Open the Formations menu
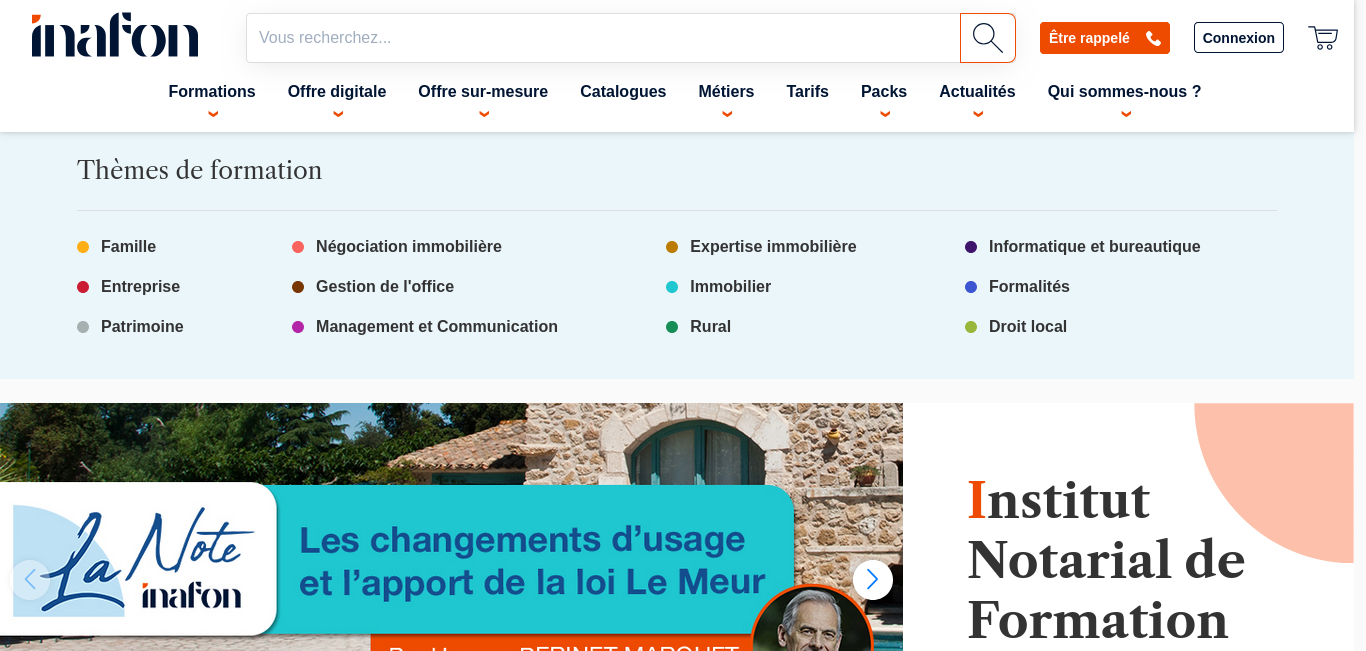 212,92
